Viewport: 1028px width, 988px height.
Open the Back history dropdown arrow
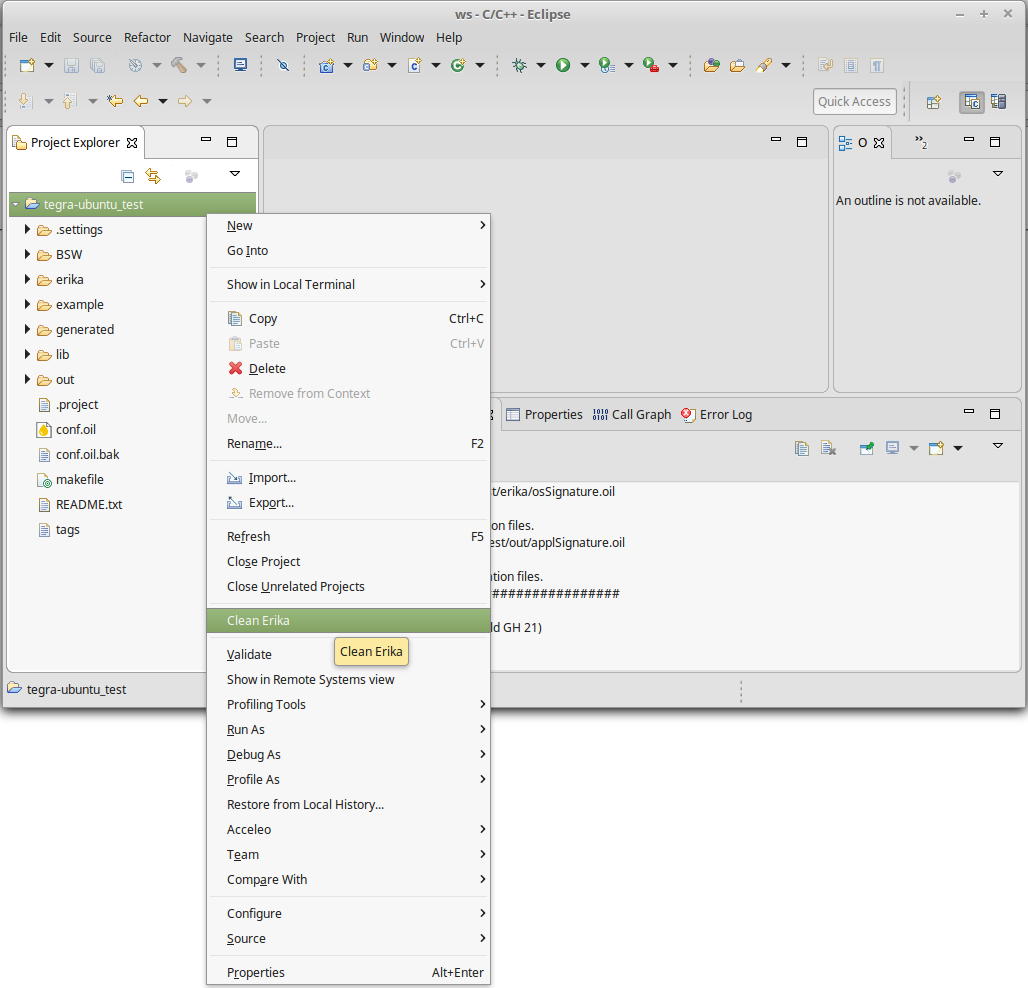[163, 101]
